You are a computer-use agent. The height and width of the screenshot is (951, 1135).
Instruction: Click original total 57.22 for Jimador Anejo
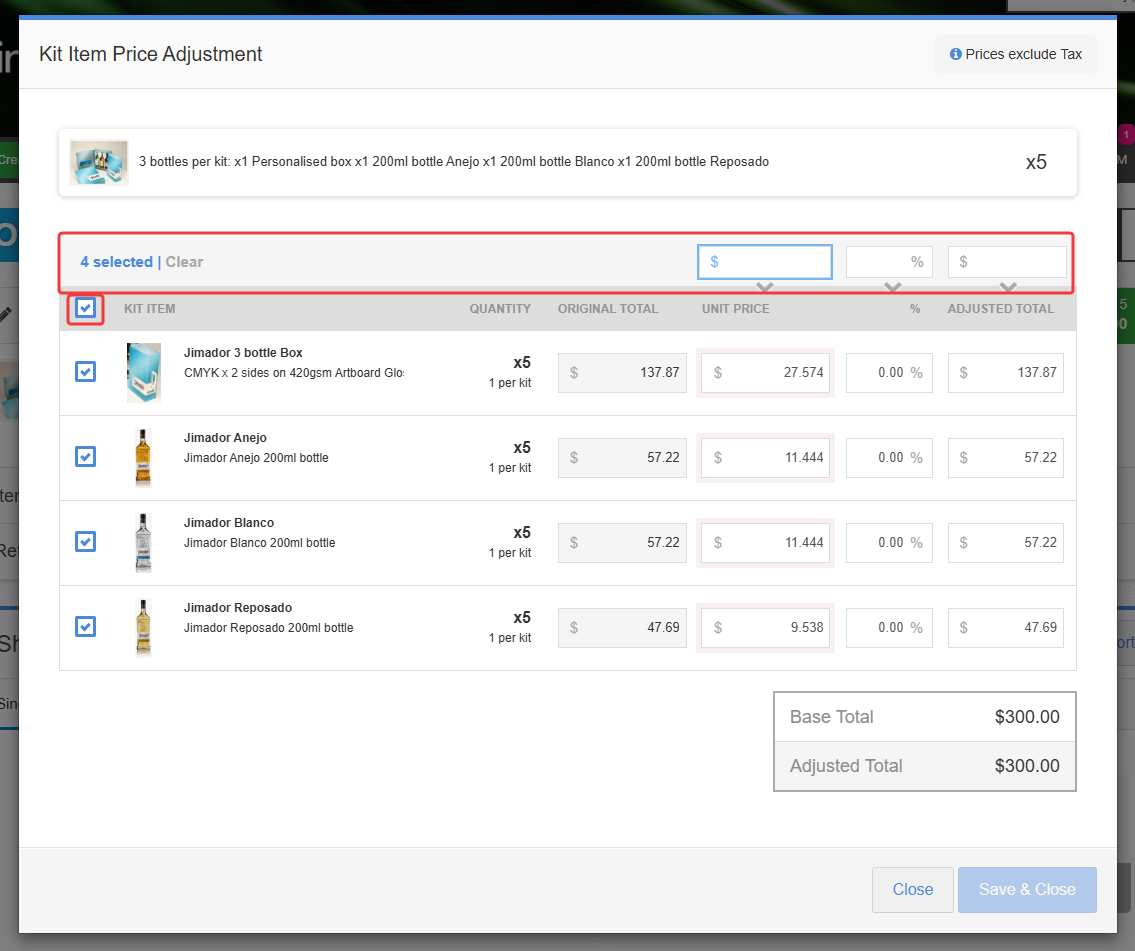click(623, 457)
